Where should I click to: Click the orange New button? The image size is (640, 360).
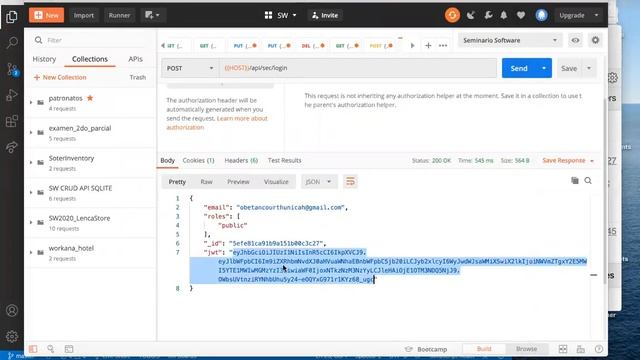point(47,15)
